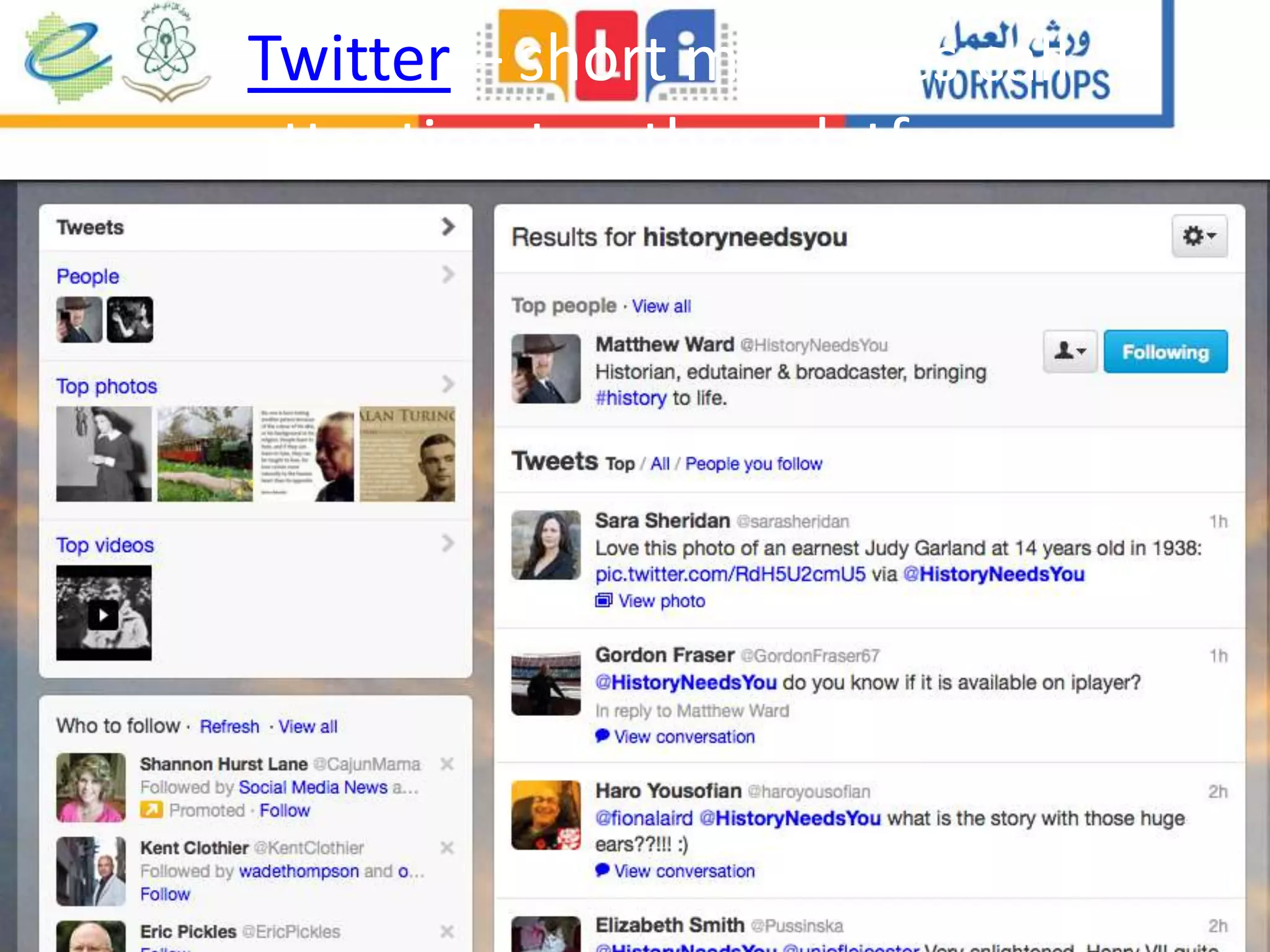
Task: Click View photo icon under Sara's tweet
Action: click(x=603, y=601)
